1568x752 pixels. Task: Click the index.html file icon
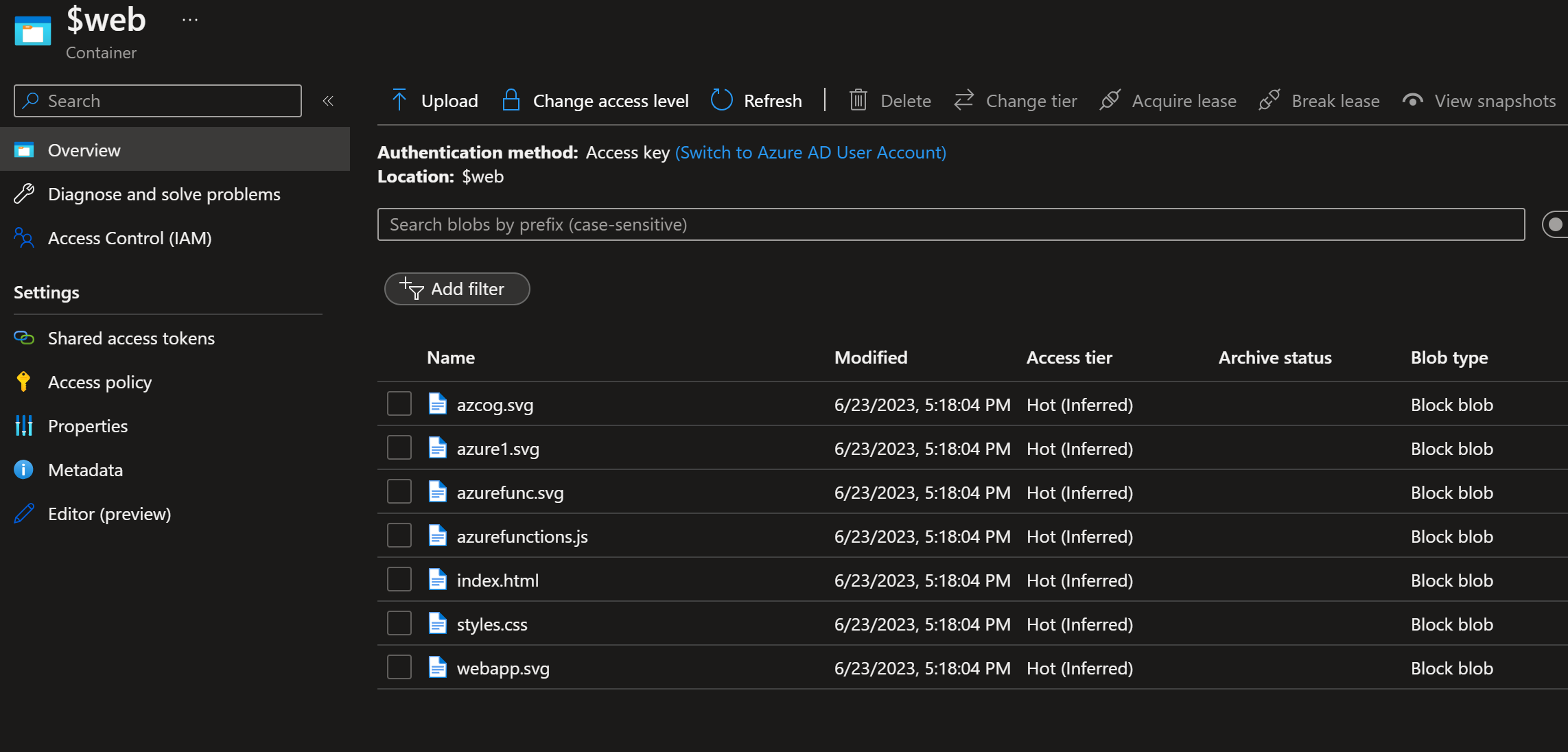(438, 579)
